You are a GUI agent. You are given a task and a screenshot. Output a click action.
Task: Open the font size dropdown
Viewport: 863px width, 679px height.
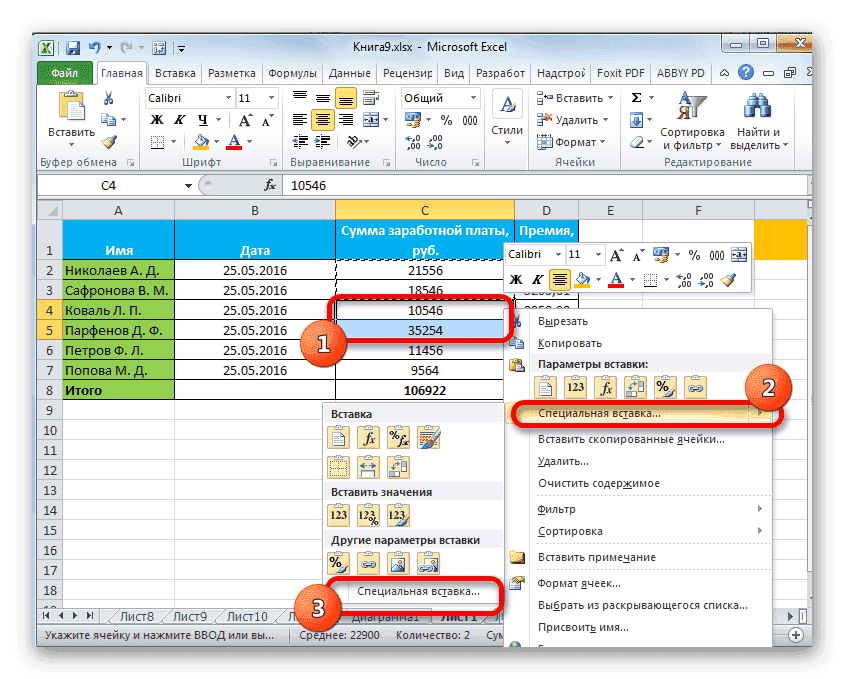tap(271, 98)
